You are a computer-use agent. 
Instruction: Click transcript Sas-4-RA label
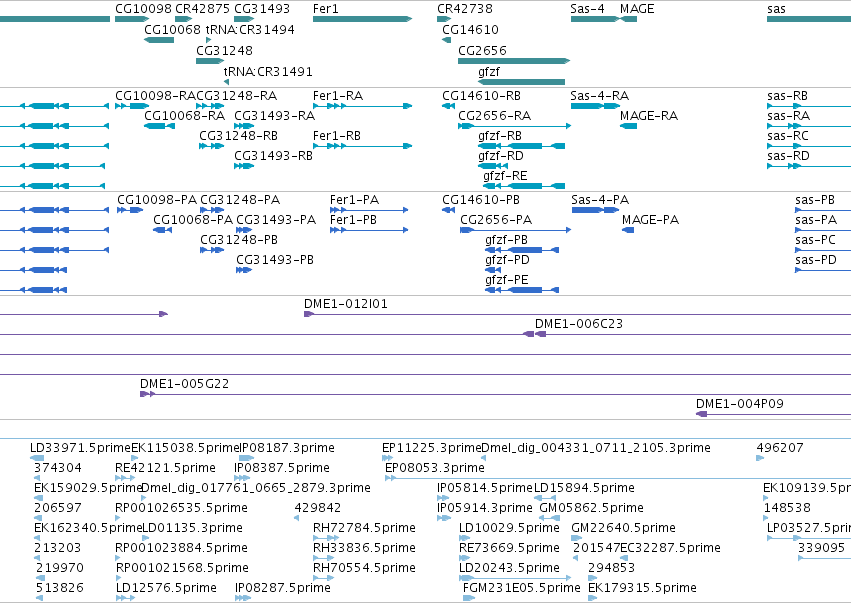coord(600,96)
